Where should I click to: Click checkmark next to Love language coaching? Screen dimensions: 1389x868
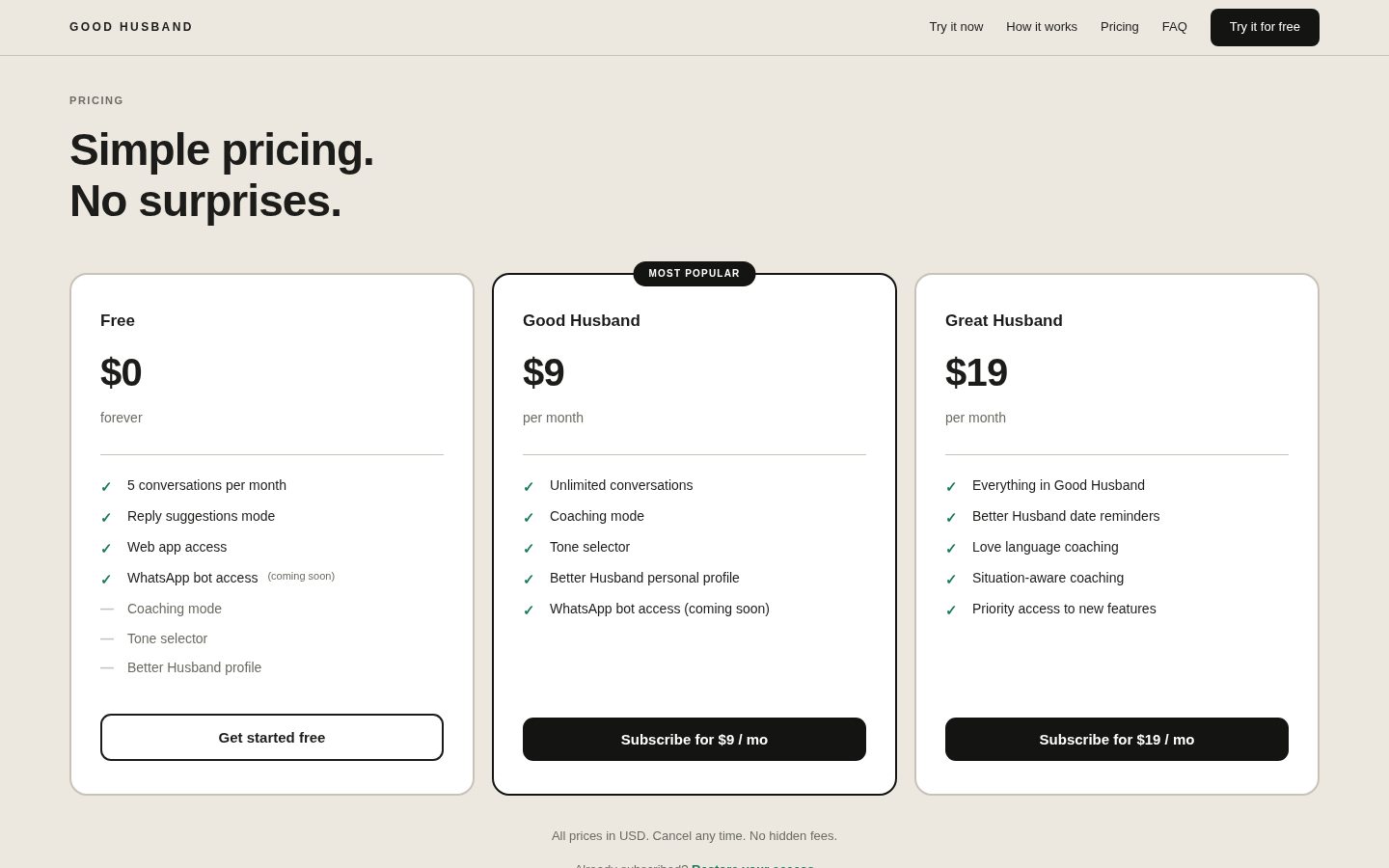[x=951, y=549]
